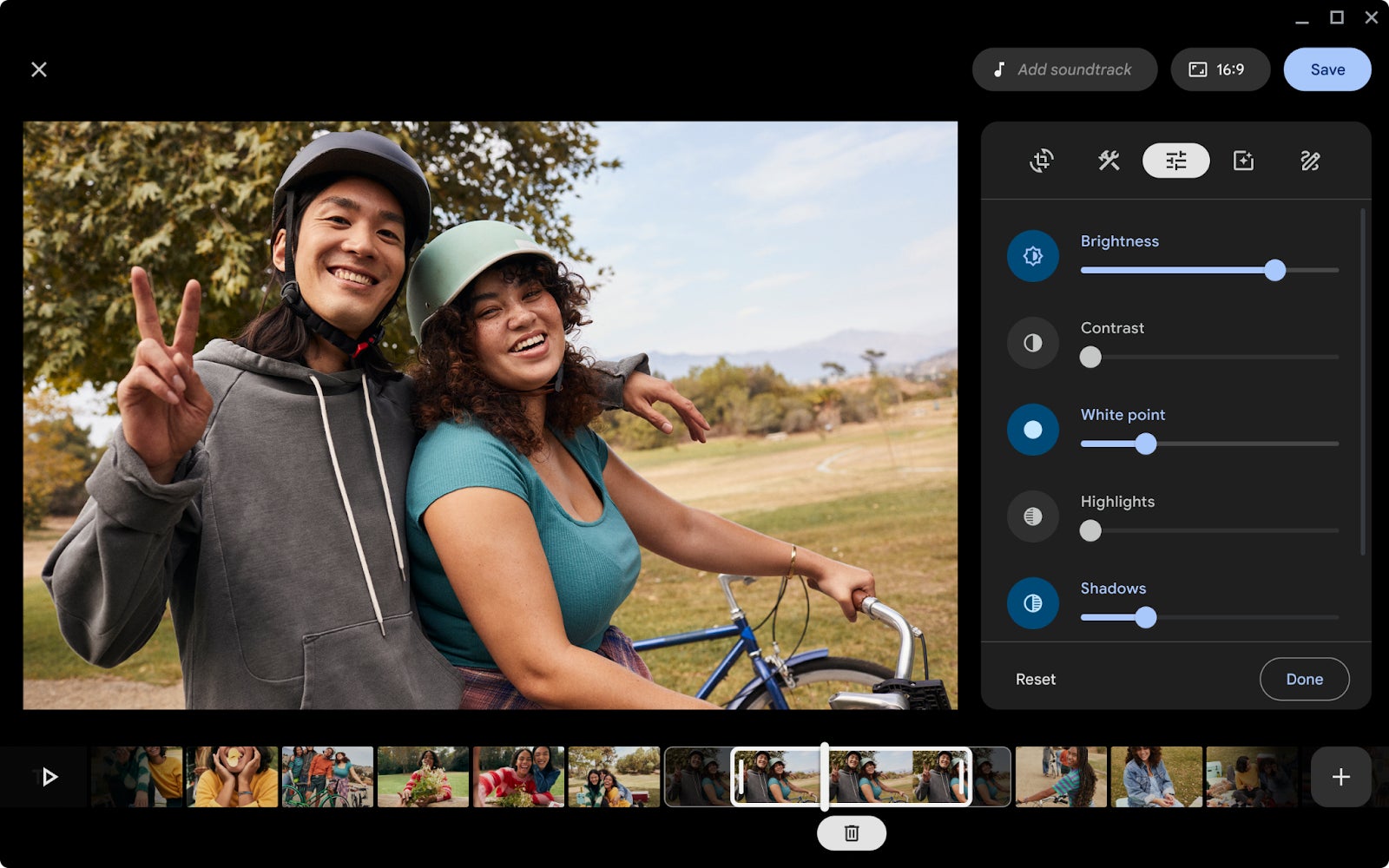Add a new clip using the plus icon
Viewport: 1389px width, 868px height.
(1340, 776)
